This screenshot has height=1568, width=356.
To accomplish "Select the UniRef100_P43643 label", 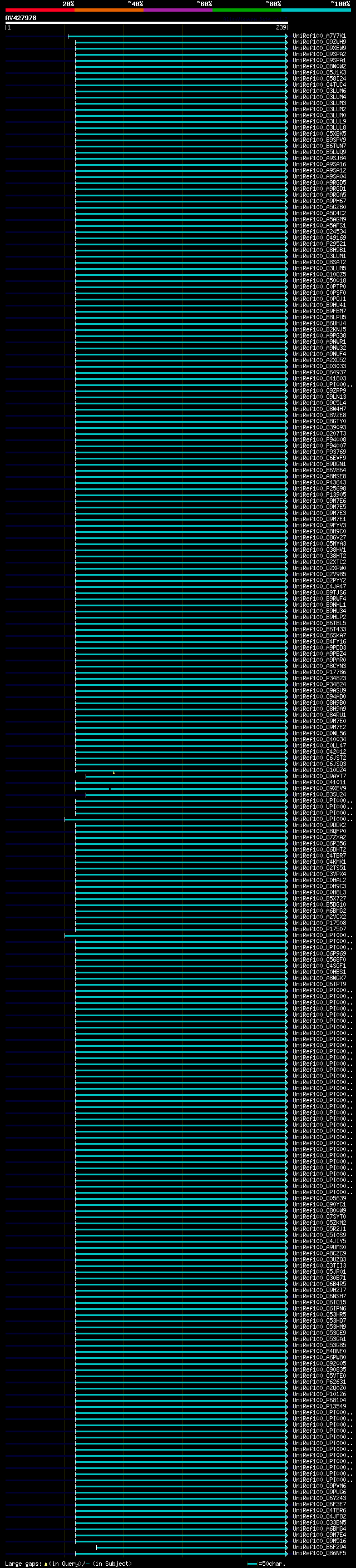I will pos(319,482).
